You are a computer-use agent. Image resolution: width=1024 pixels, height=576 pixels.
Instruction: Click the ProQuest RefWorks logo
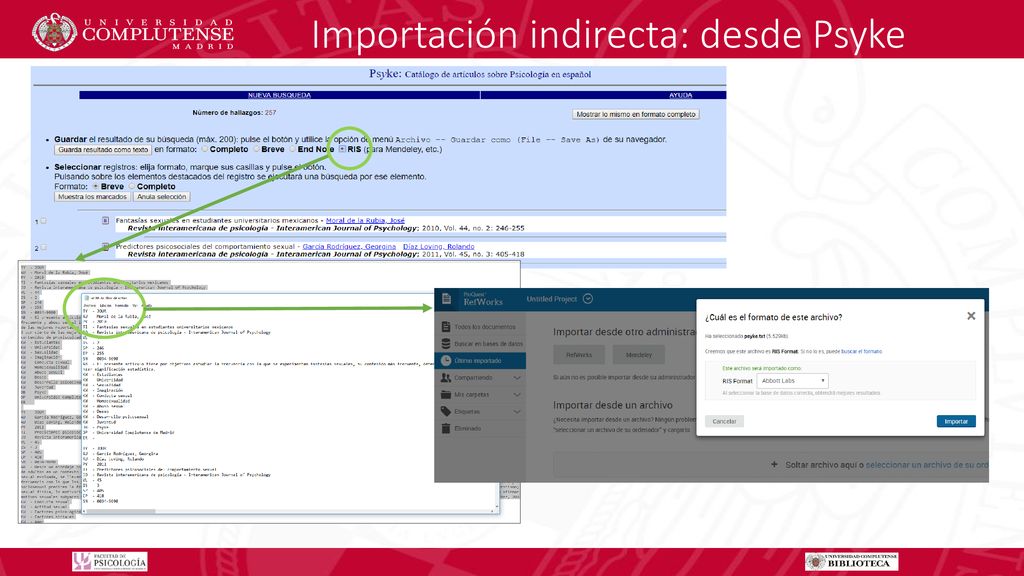[483, 299]
